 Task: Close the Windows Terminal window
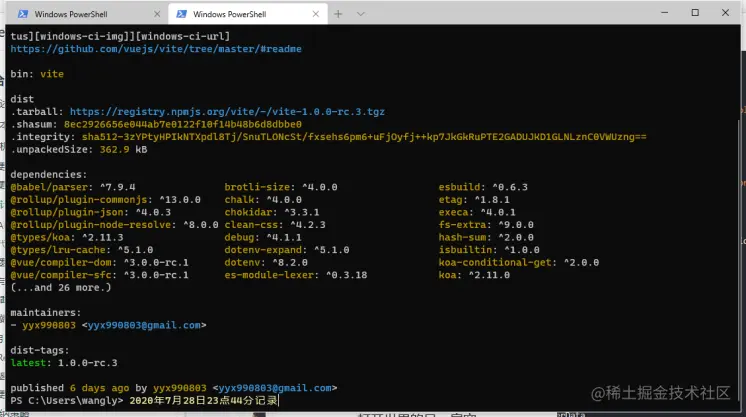coord(725,13)
